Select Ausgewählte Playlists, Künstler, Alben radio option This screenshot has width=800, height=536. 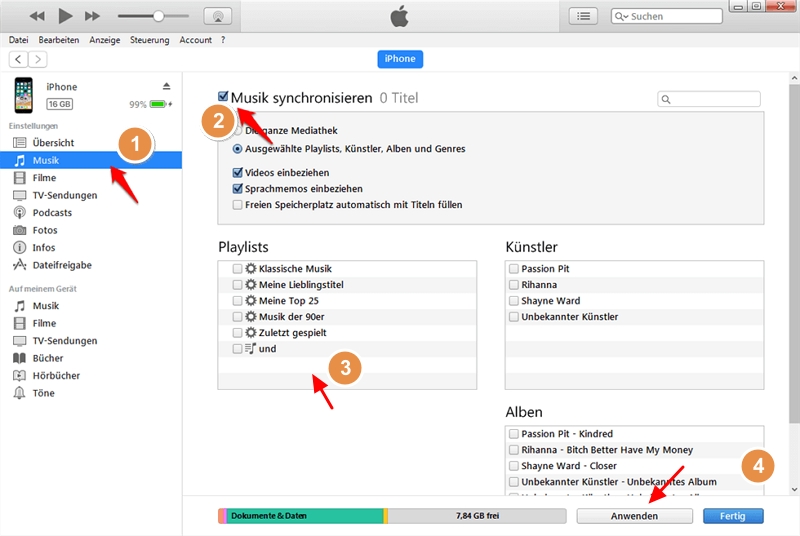[x=238, y=149]
